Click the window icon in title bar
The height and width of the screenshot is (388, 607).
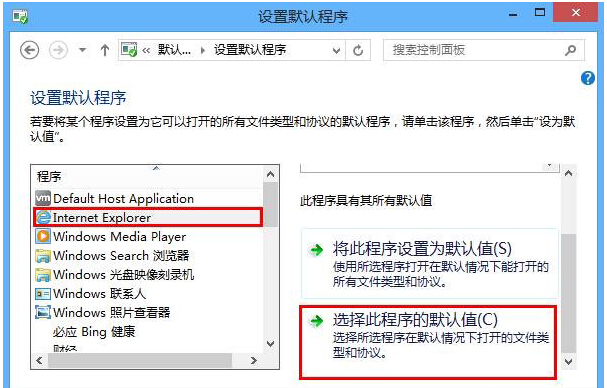click(x=20, y=16)
